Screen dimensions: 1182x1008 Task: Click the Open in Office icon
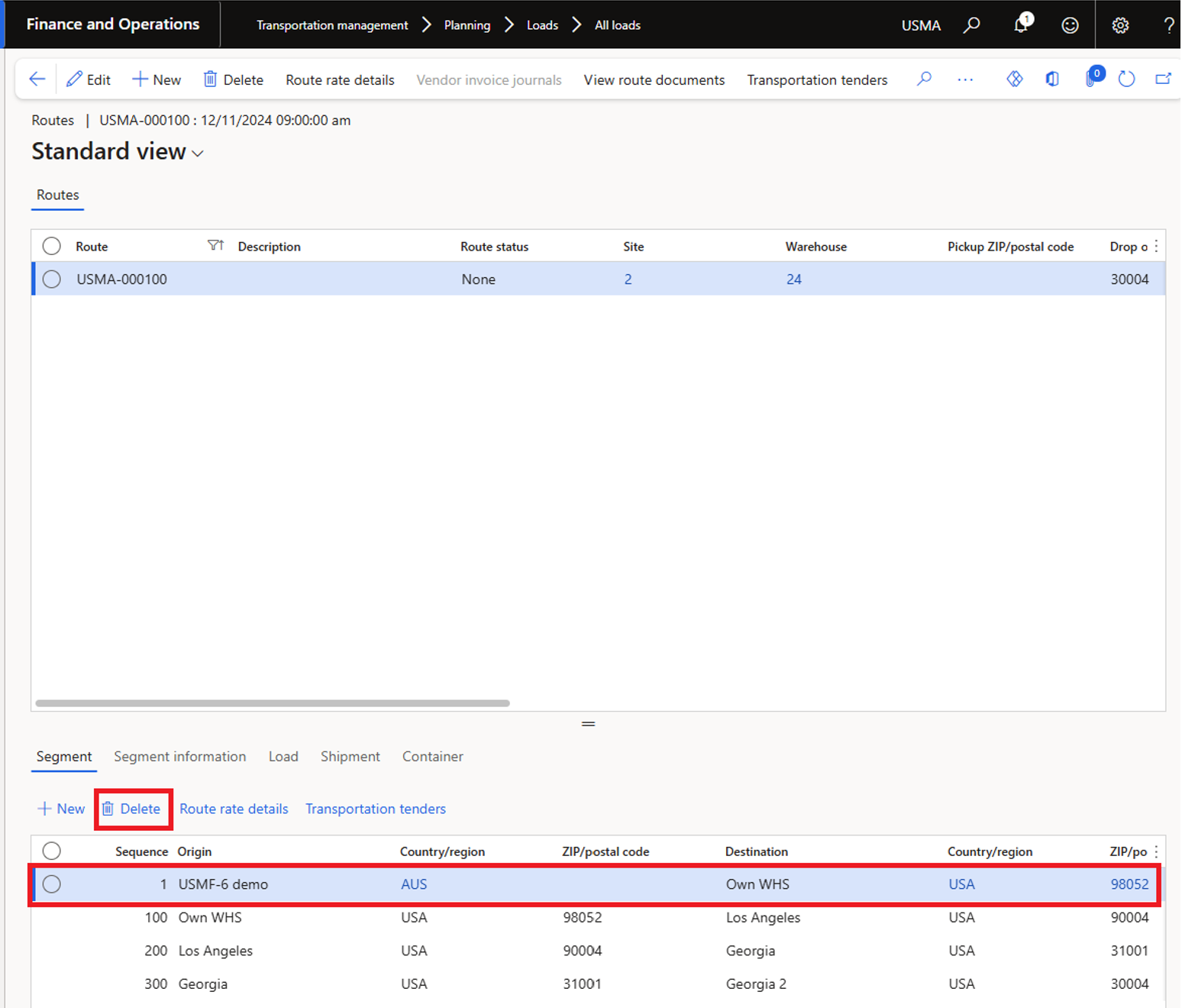pyautogui.click(x=1052, y=79)
